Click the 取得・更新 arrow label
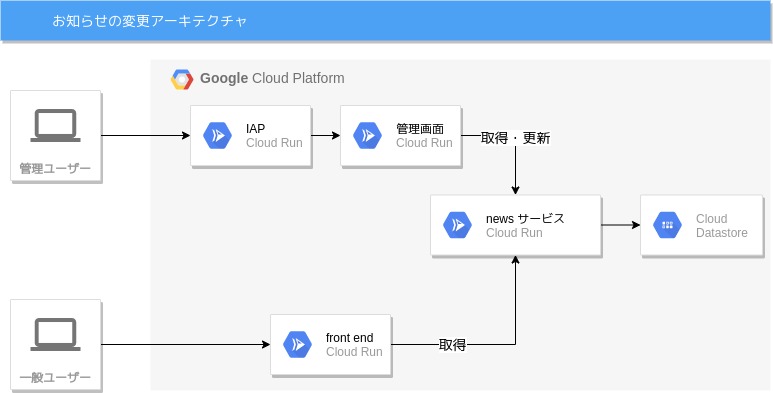Image resolution: width=773 pixels, height=393 pixels. pos(515,138)
